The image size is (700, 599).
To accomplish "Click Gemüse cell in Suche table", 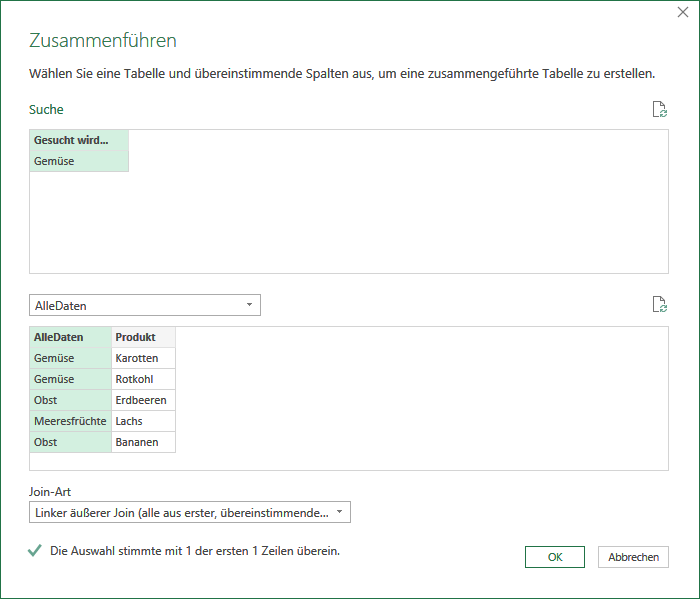I will coord(79,161).
